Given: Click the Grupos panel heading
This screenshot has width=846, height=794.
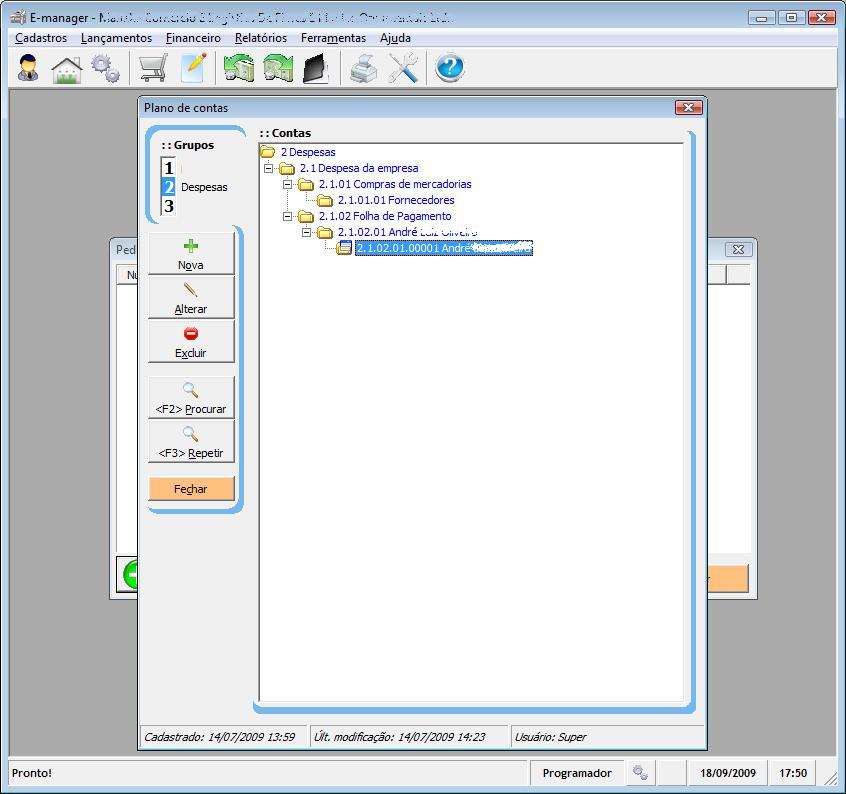Looking at the screenshot, I should click(188, 145).
